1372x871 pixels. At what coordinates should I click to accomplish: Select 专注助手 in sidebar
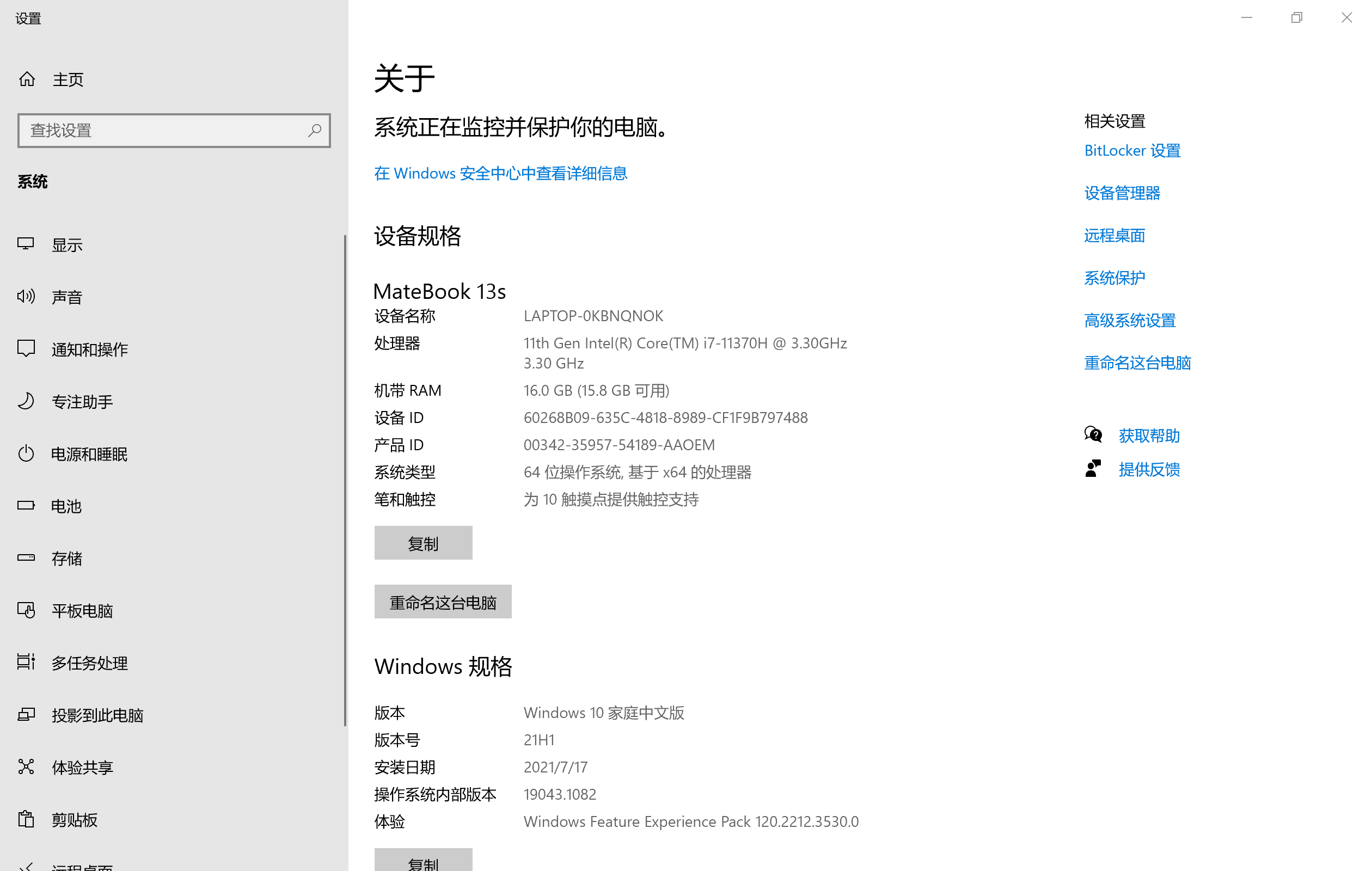82,402
